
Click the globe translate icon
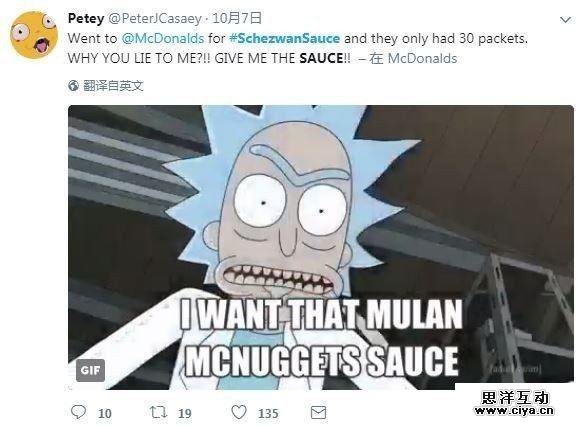(x=73, y=86)
